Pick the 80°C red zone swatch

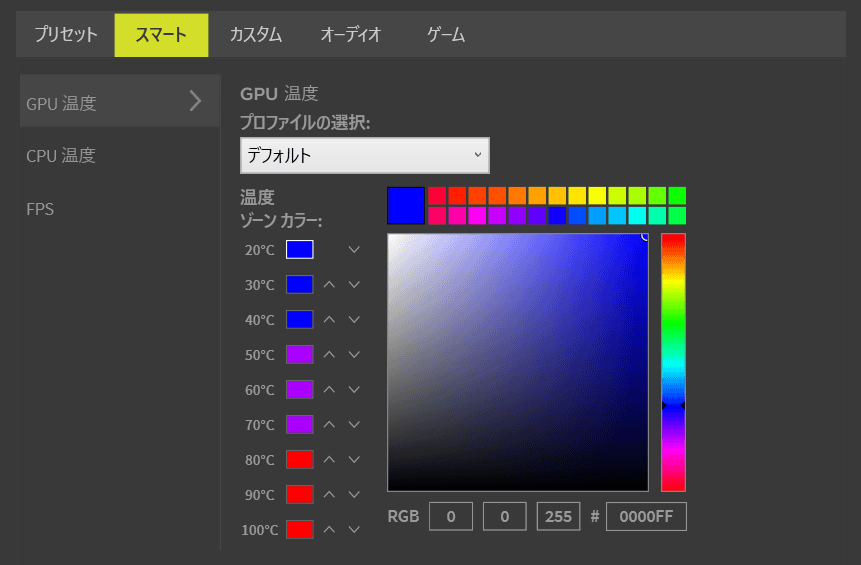pos(300,460)
